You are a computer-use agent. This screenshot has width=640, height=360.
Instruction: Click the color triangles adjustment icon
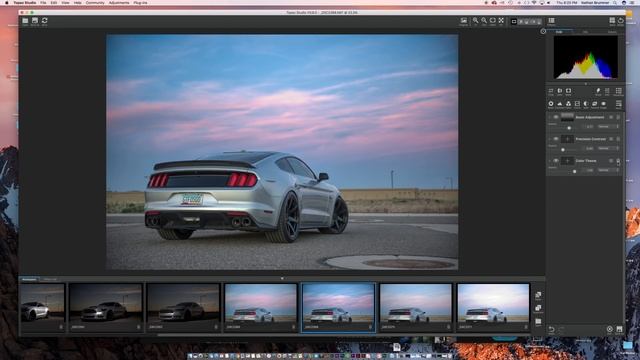pyautogui.click(x=568, y=104)
